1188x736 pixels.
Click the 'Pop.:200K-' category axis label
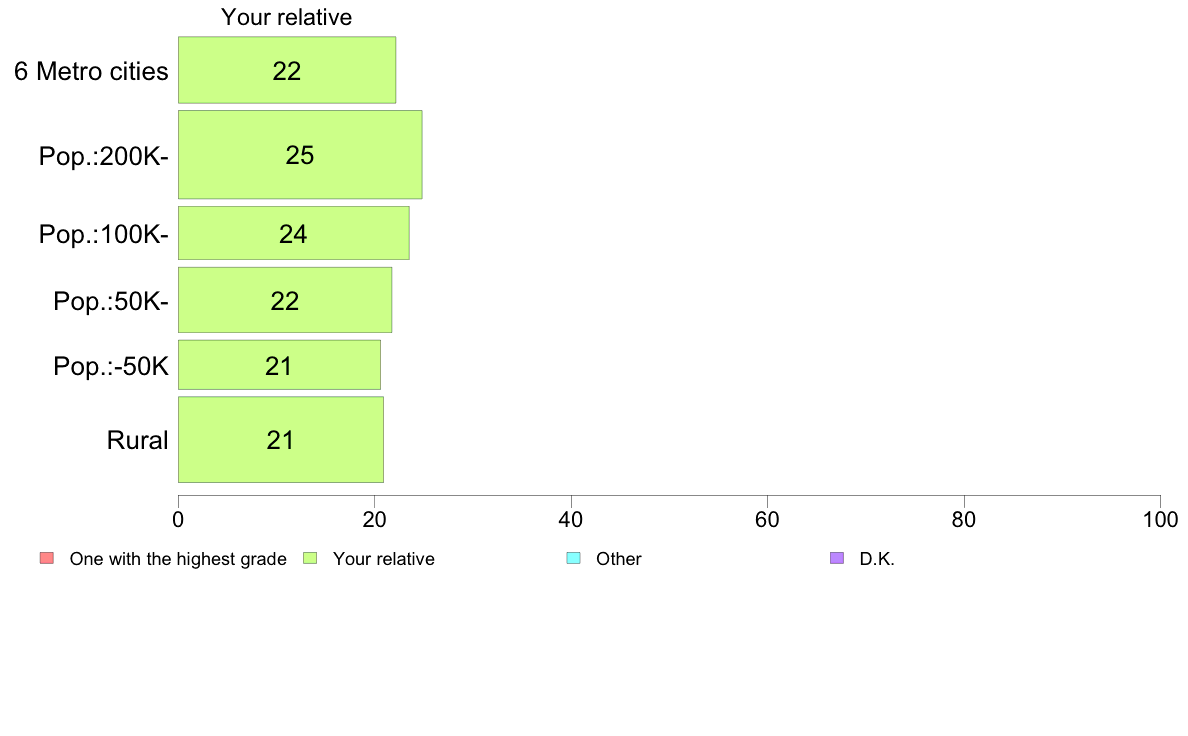coord(104,155)
